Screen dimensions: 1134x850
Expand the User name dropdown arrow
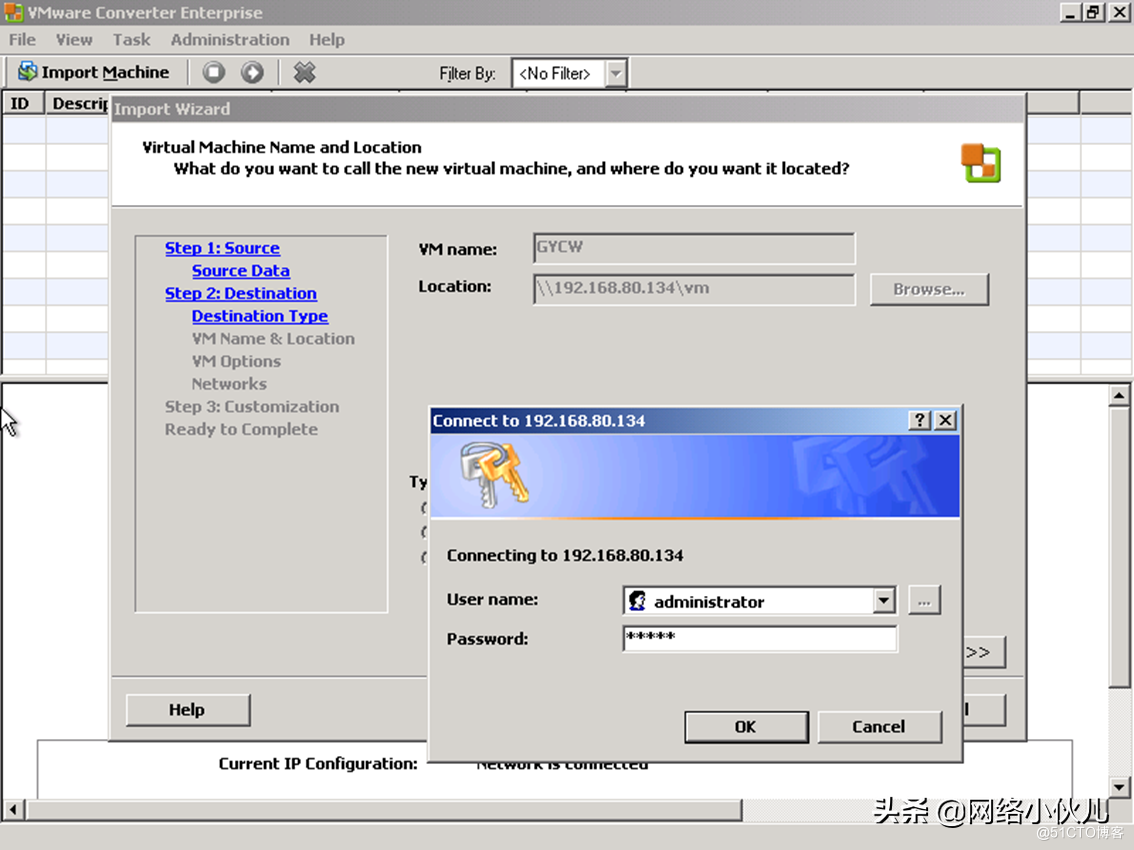pyautogui.click(x=884, y=600)
